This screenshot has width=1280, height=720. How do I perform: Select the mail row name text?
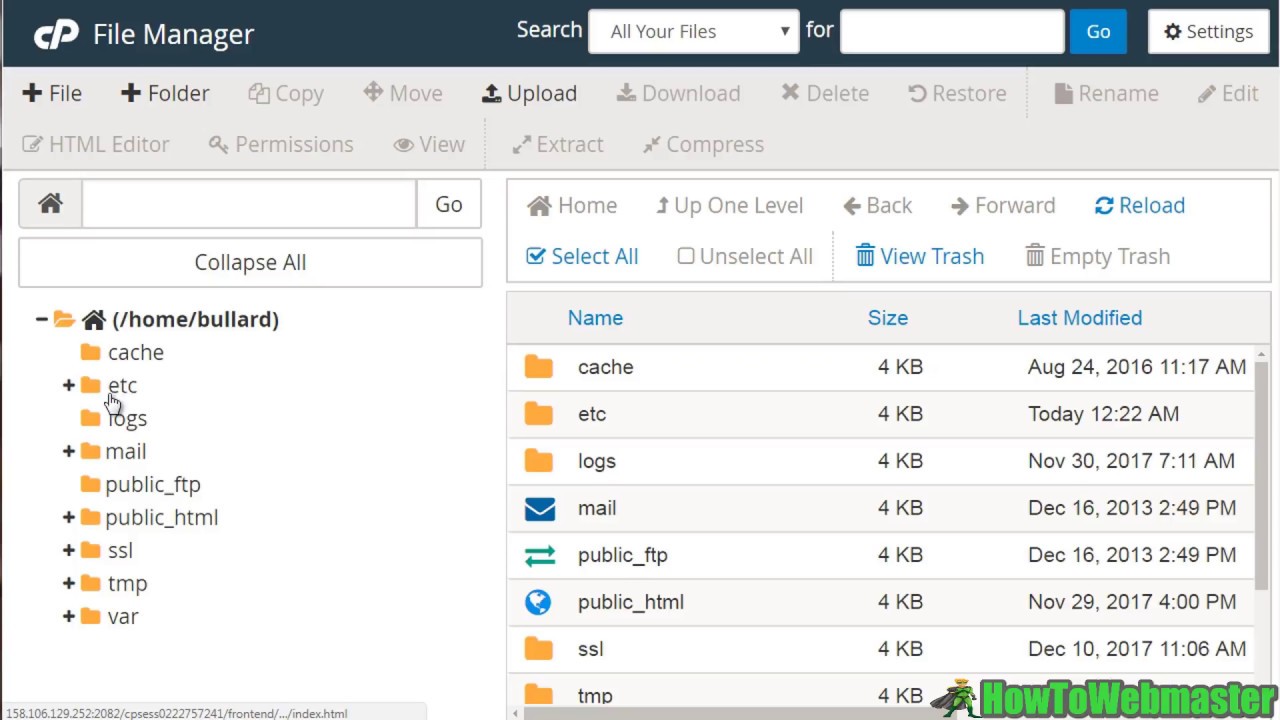(597, 508)
